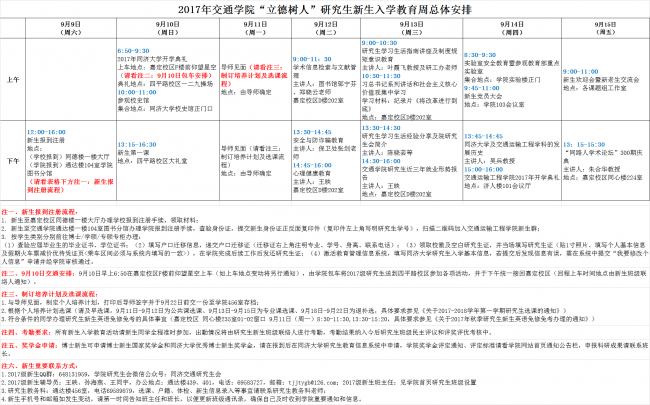The width and height of the screenshot is (650, 405).
Task: Click the '13:30-14:45' time entry
Action: coord(312,132)
